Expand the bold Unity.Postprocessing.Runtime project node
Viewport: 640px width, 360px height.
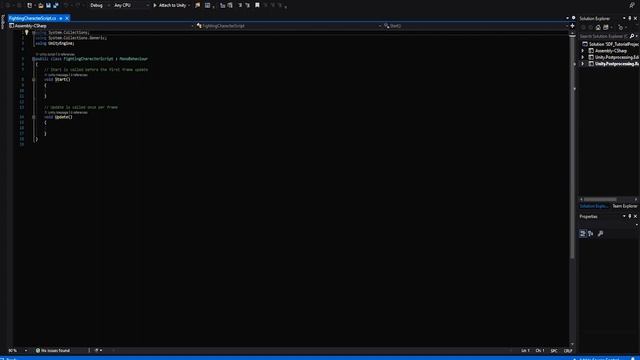tap(583, 64)
